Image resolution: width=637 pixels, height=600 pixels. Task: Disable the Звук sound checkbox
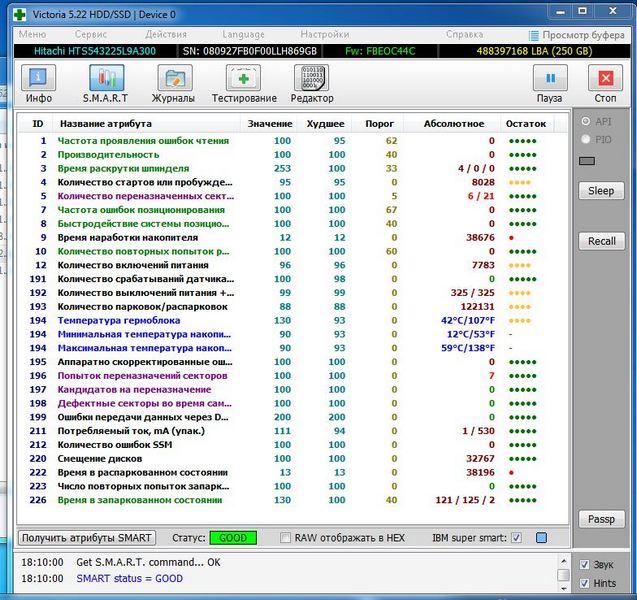(x=585, y=564)
